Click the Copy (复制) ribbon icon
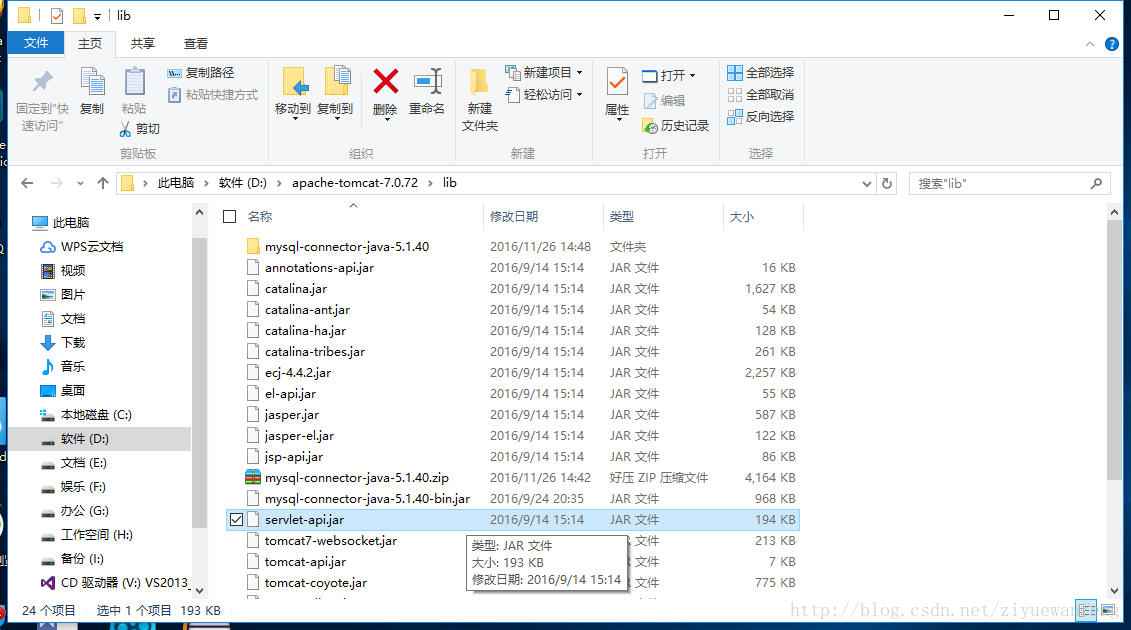The image size is (1131, 630). [x=92, y=81]
